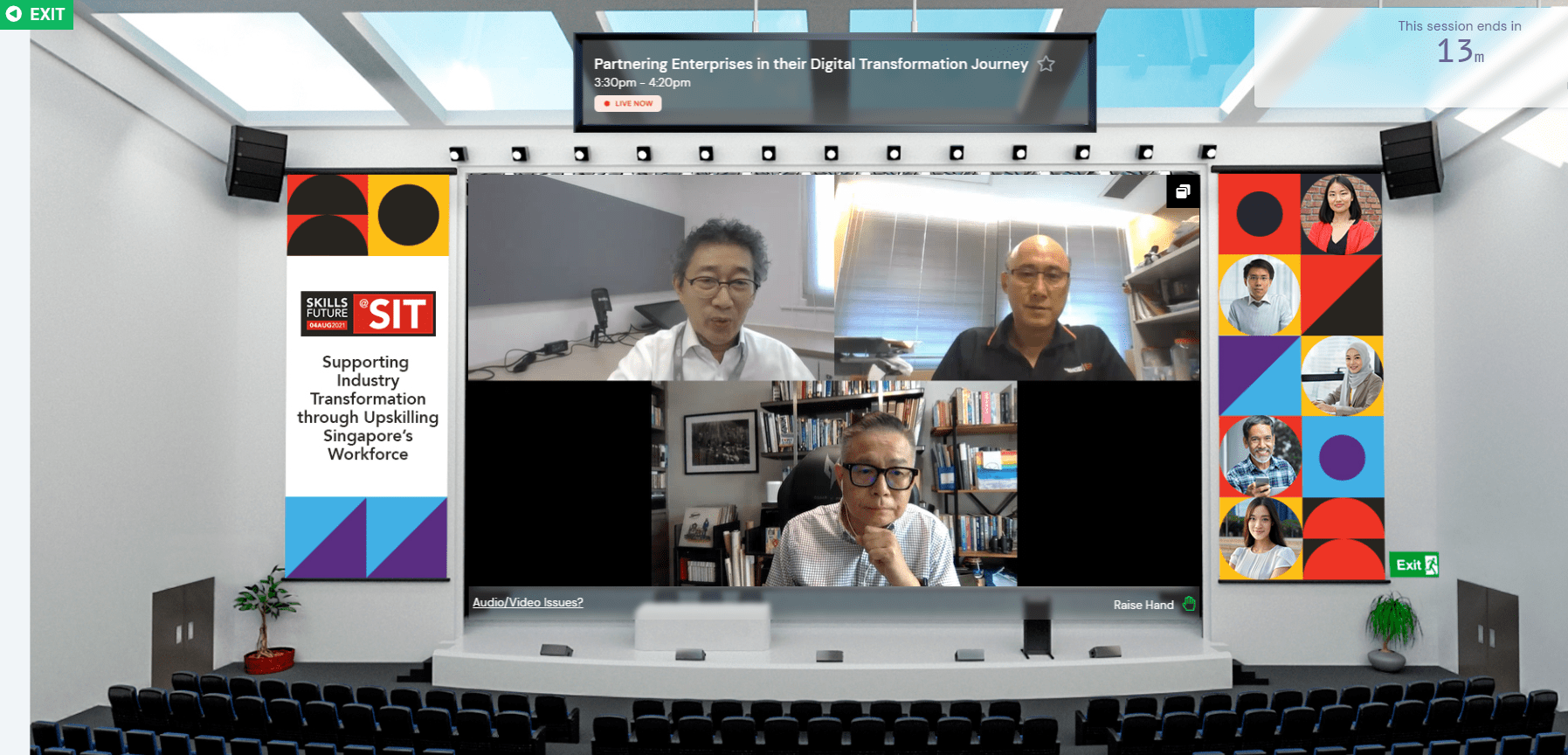The height and width of the screenshot is (755, 1568).
Task: Open the bottom portrait of woman in white blouse
Action: (1260, 537)
